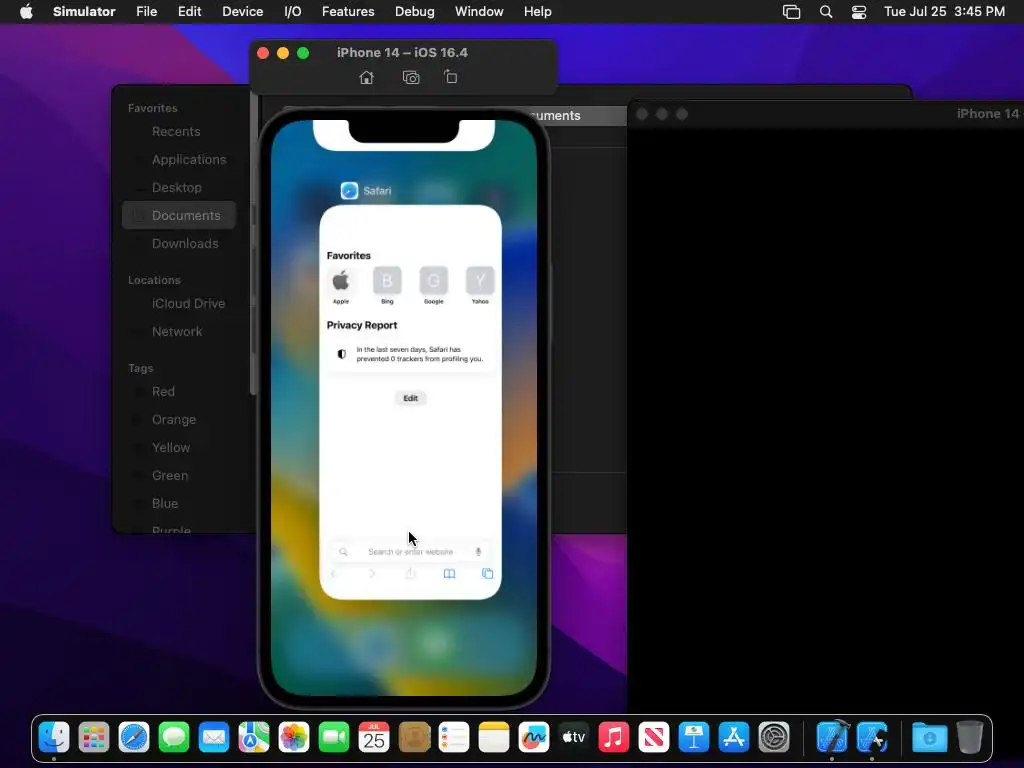Open Photos from the Dock
This screenshot has width=1024, height=768.
coord(294,738)
